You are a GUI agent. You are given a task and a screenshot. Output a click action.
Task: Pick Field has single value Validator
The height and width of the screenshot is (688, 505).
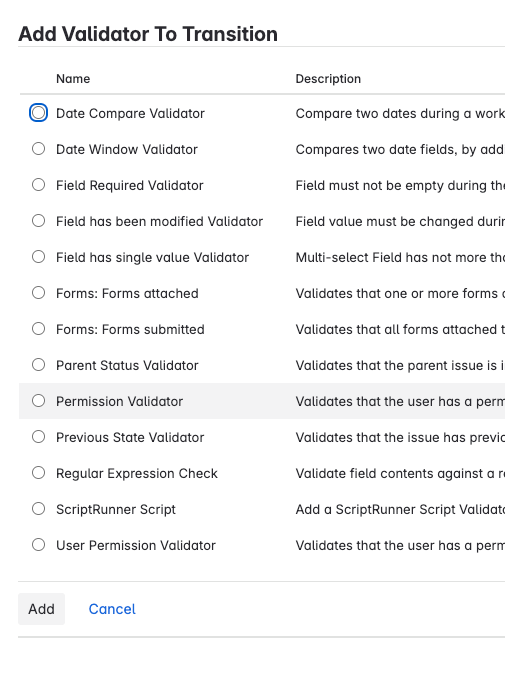click(x=39, y=257)
